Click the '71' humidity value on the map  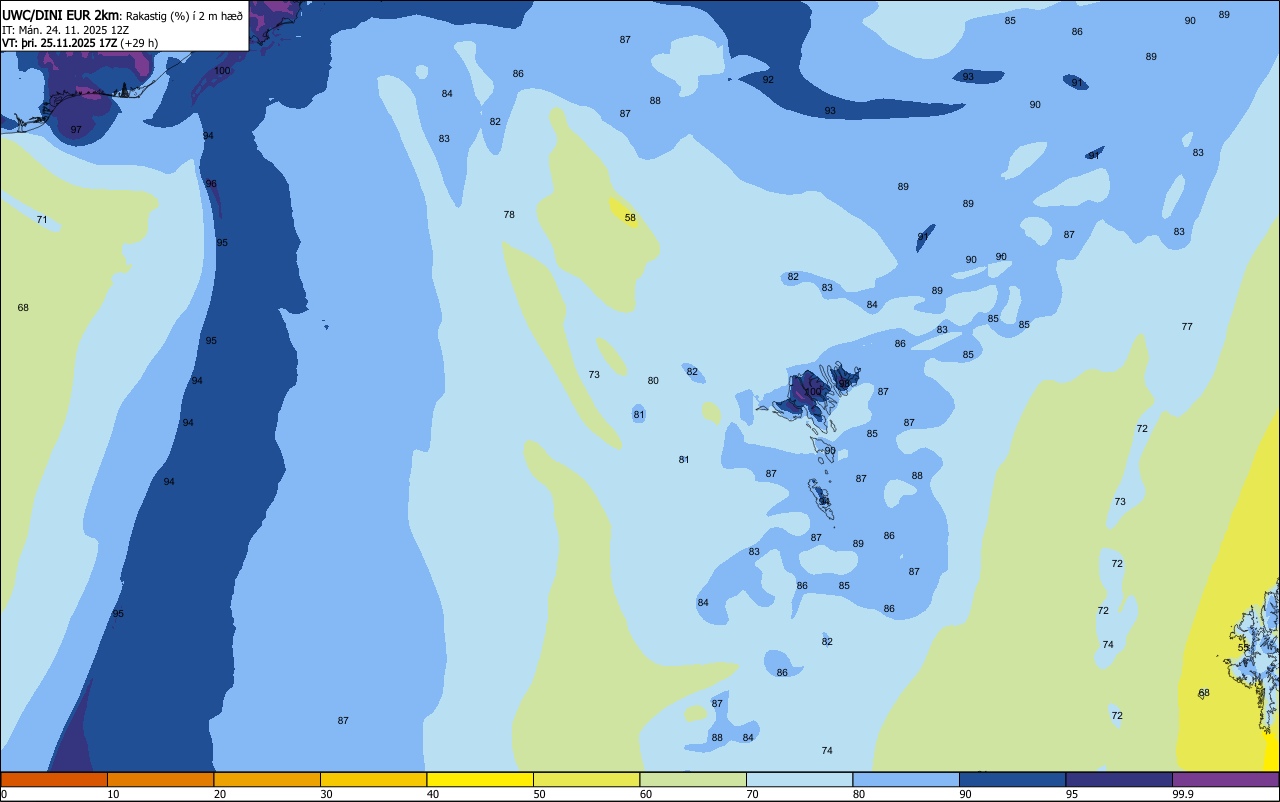tap(42, 219)
